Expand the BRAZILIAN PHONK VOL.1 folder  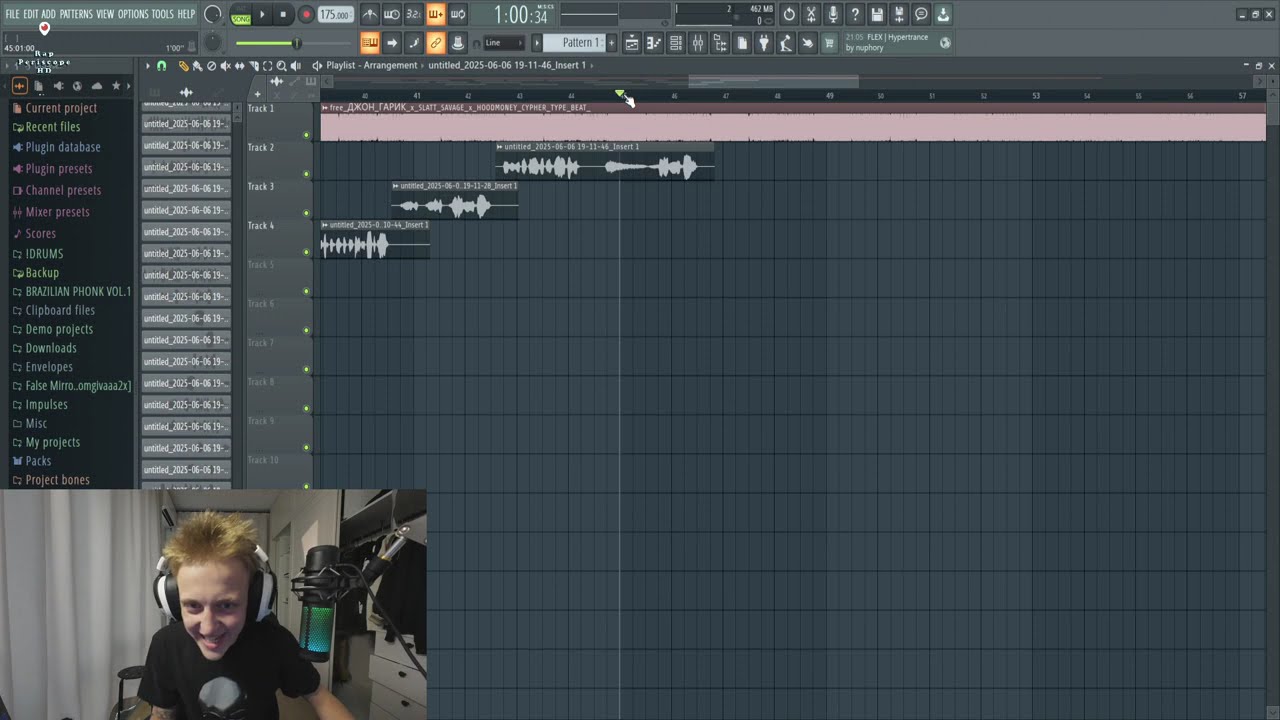[78, 292]
